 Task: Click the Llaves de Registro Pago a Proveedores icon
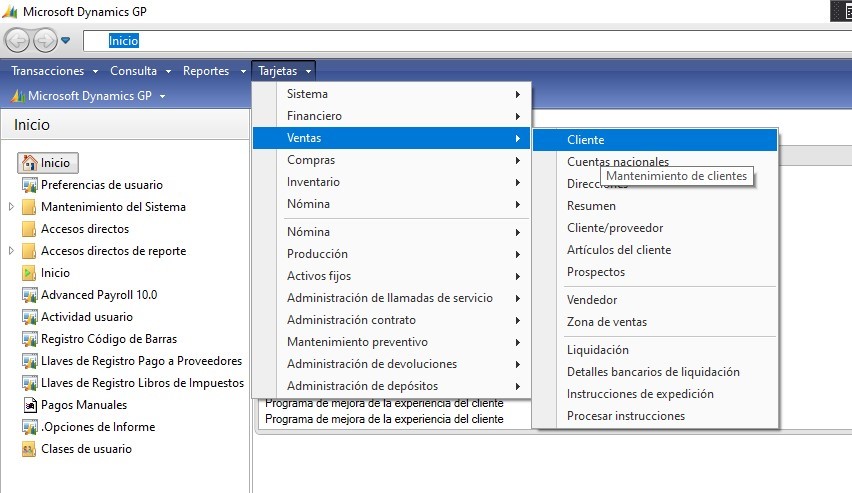(x=29, y=361)
